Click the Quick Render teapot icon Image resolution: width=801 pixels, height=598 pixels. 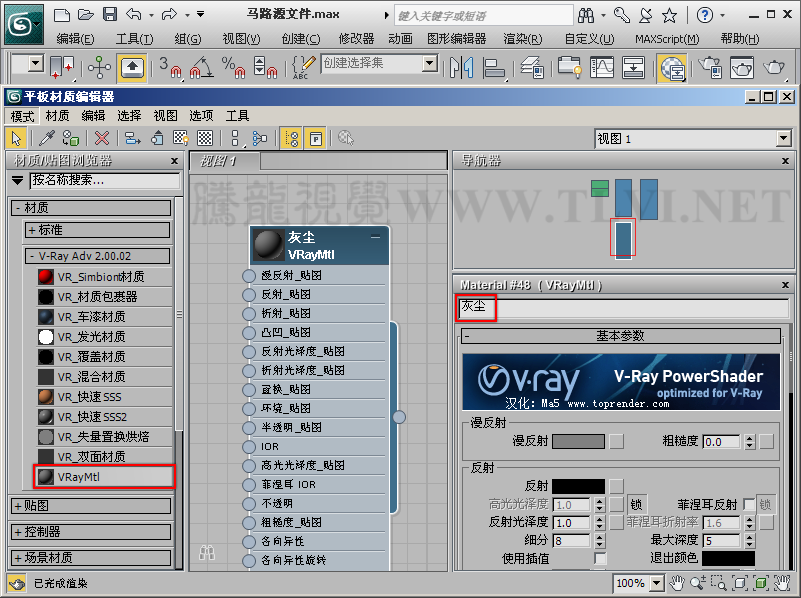coord(773,67)
